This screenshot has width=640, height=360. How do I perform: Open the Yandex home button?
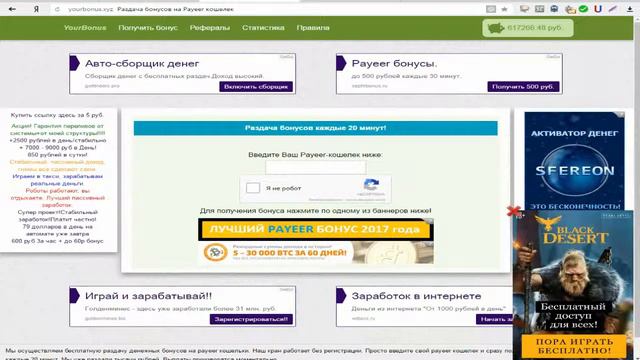point(36,9)
